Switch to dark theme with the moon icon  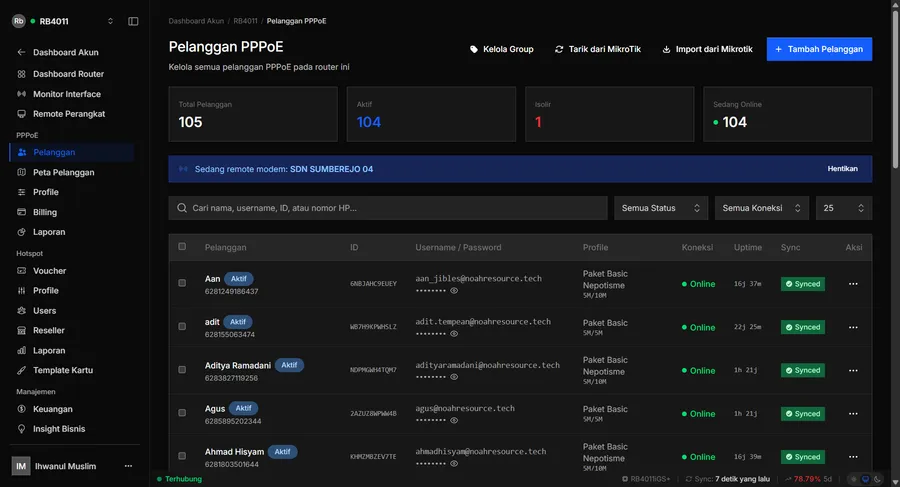coord(877,479)
